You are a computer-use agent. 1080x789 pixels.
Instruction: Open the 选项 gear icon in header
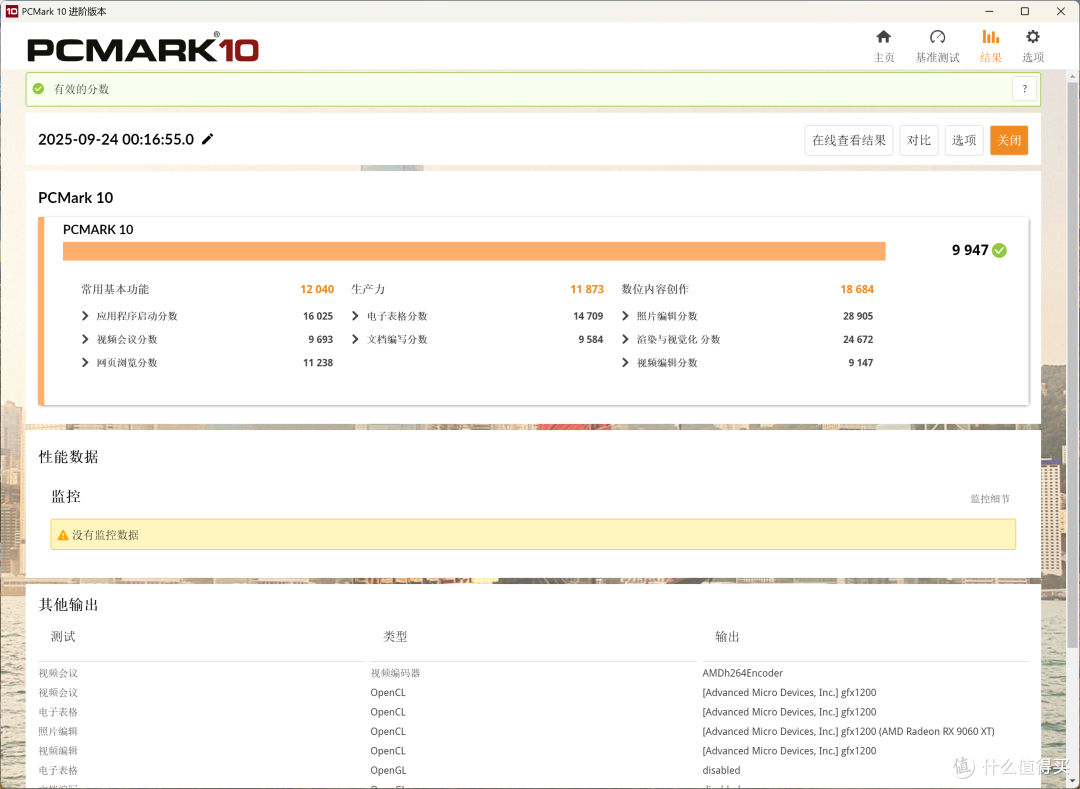pyautogui.click(x=1032, y=37)
